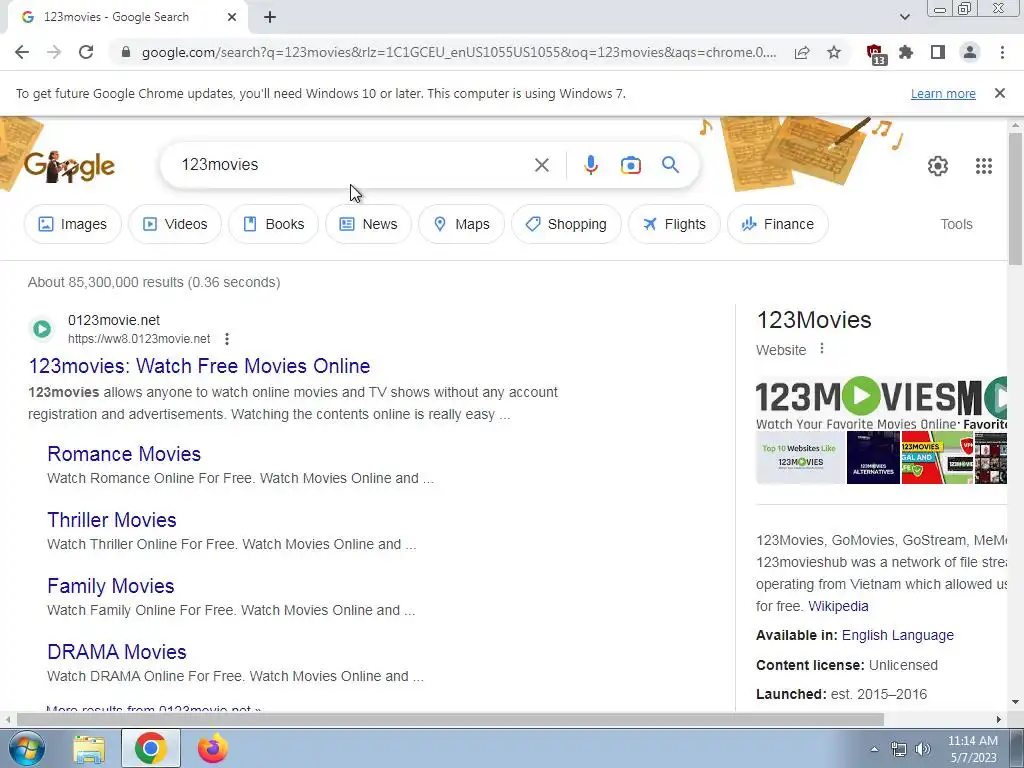Follow the Wikipedia link in knowledge panel

click(838, 606)
